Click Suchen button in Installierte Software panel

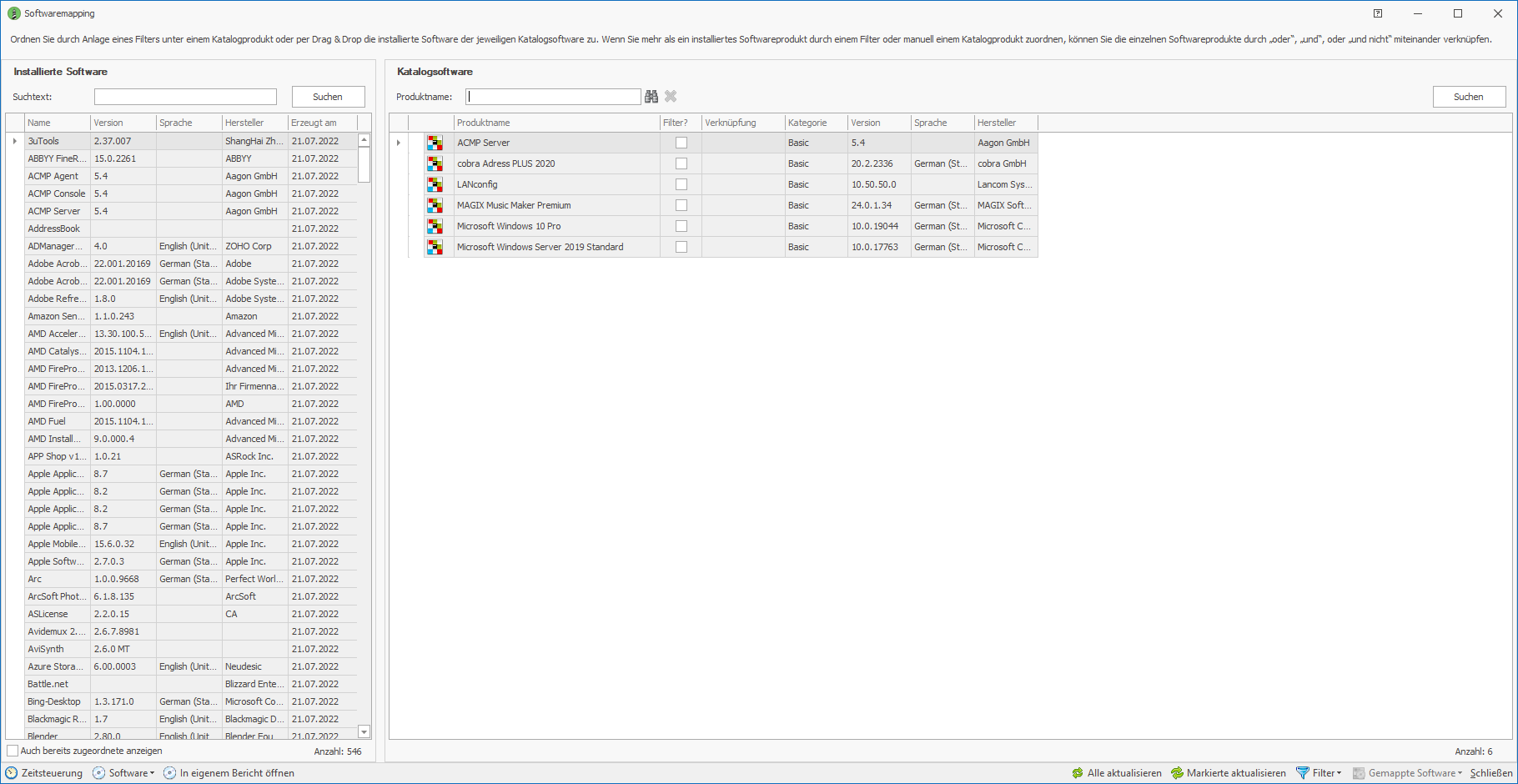coord(328,97)
